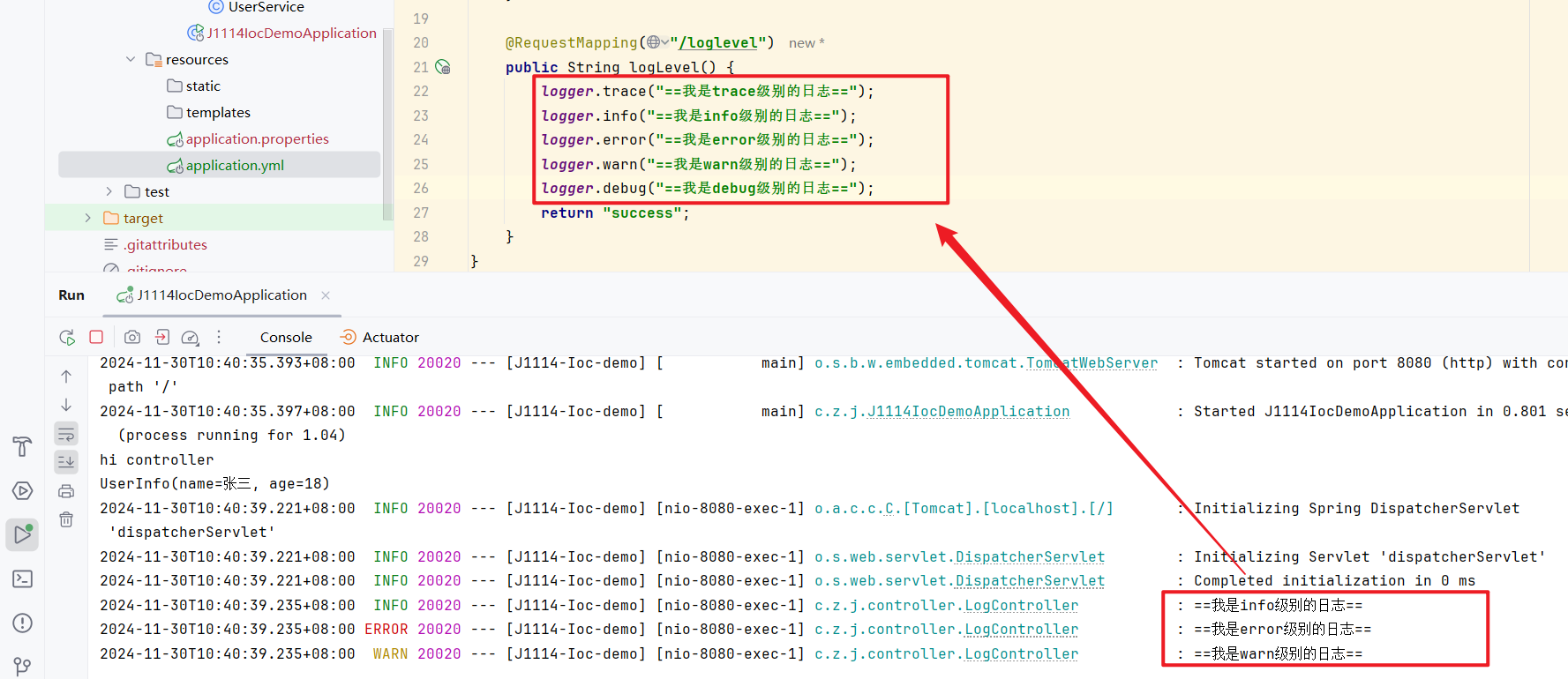
Task: Click the 'new *' inlay hint on line 20
Action: pos(807,43)
